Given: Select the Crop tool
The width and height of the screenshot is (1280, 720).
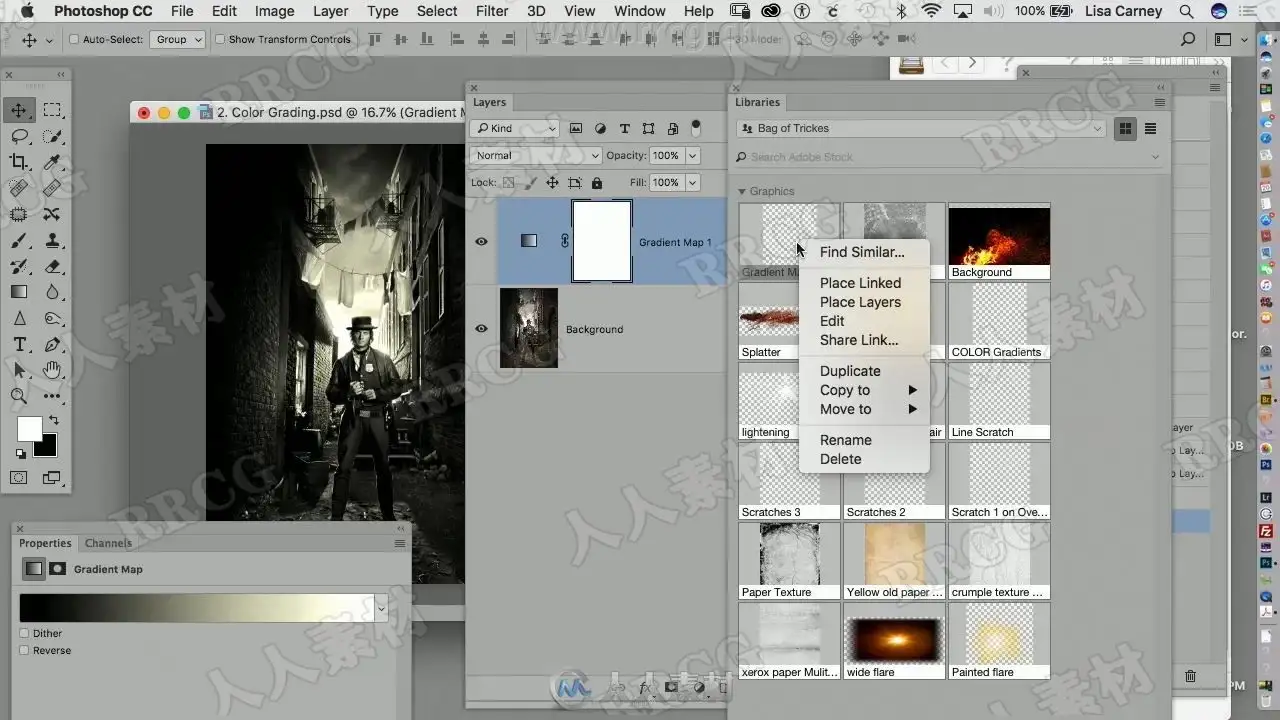Looking at the screenshot, I should [x=19, y=162].
